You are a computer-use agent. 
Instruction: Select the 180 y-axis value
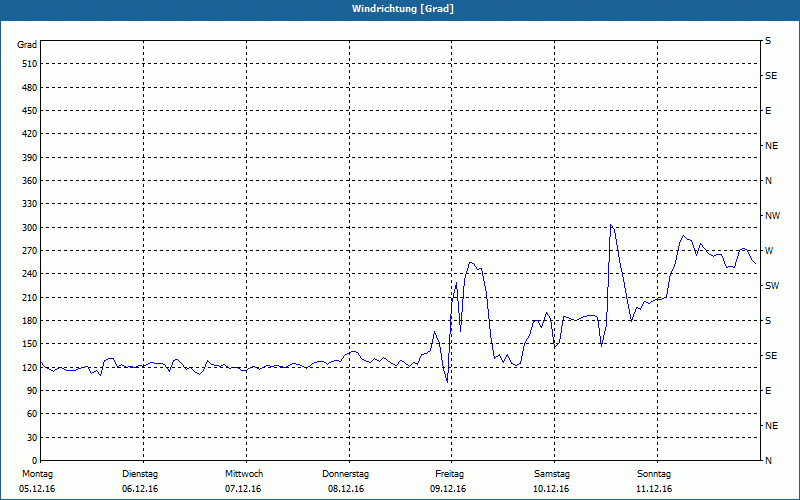click(30, 320)
